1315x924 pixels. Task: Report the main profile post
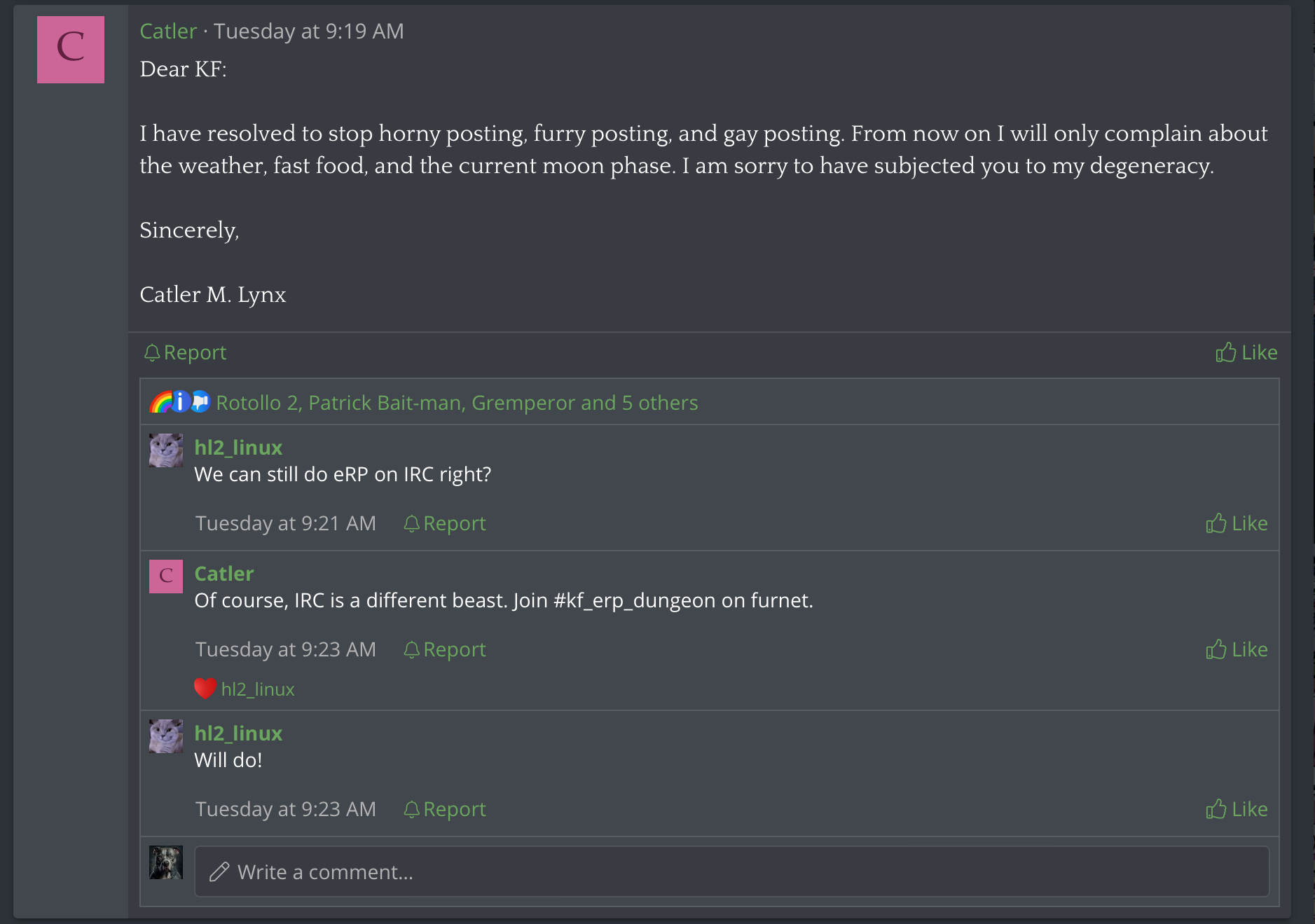tap(185, 352)
